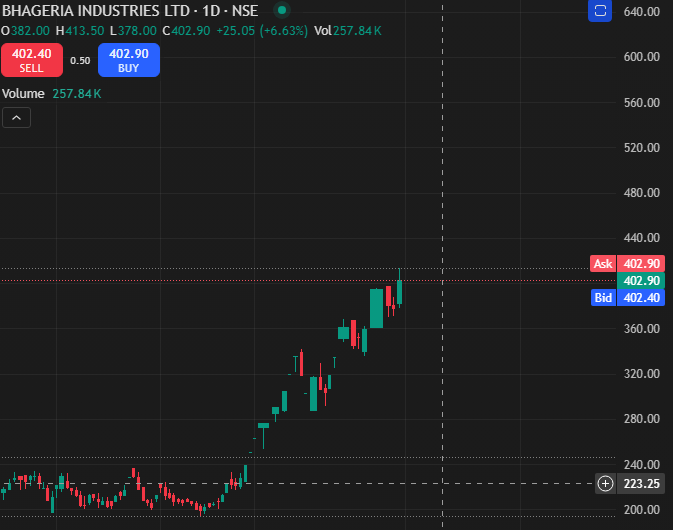This screenshot has height=530, width=673.
Task: Collapse the indicator legend with the chevron button
Action: (x=16, y=118)
